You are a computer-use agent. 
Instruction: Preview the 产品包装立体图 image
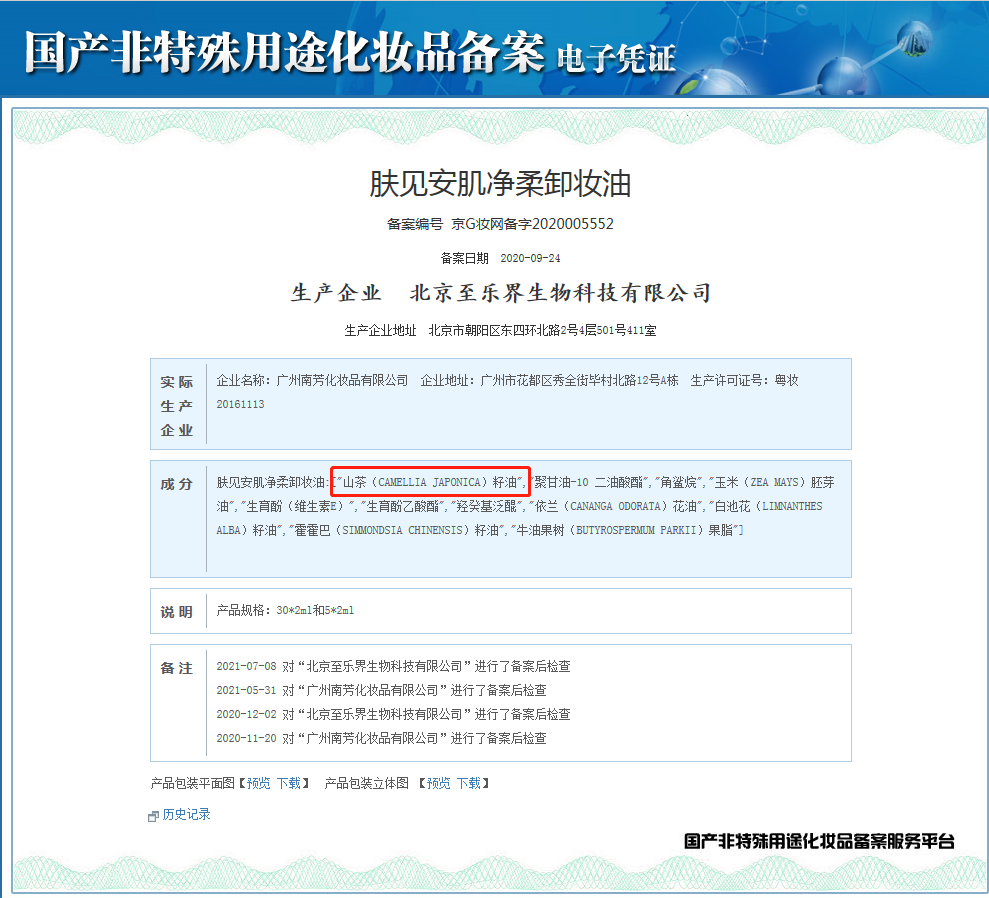438,783
